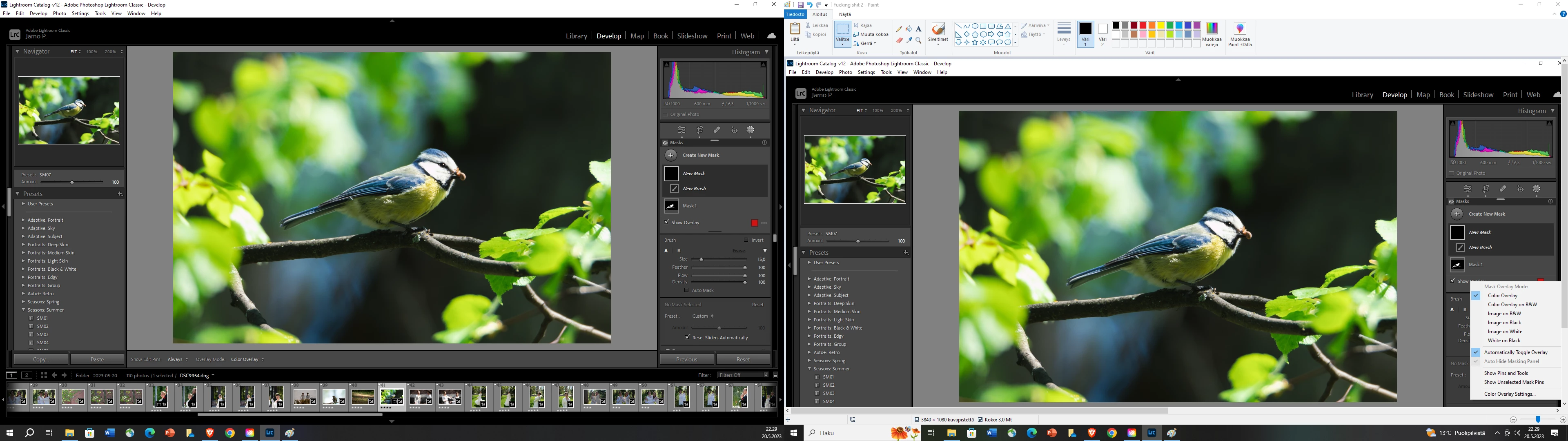
Task: Open the Kierrä rotate dropdown in Paint
Action: (x=867, y=43)
